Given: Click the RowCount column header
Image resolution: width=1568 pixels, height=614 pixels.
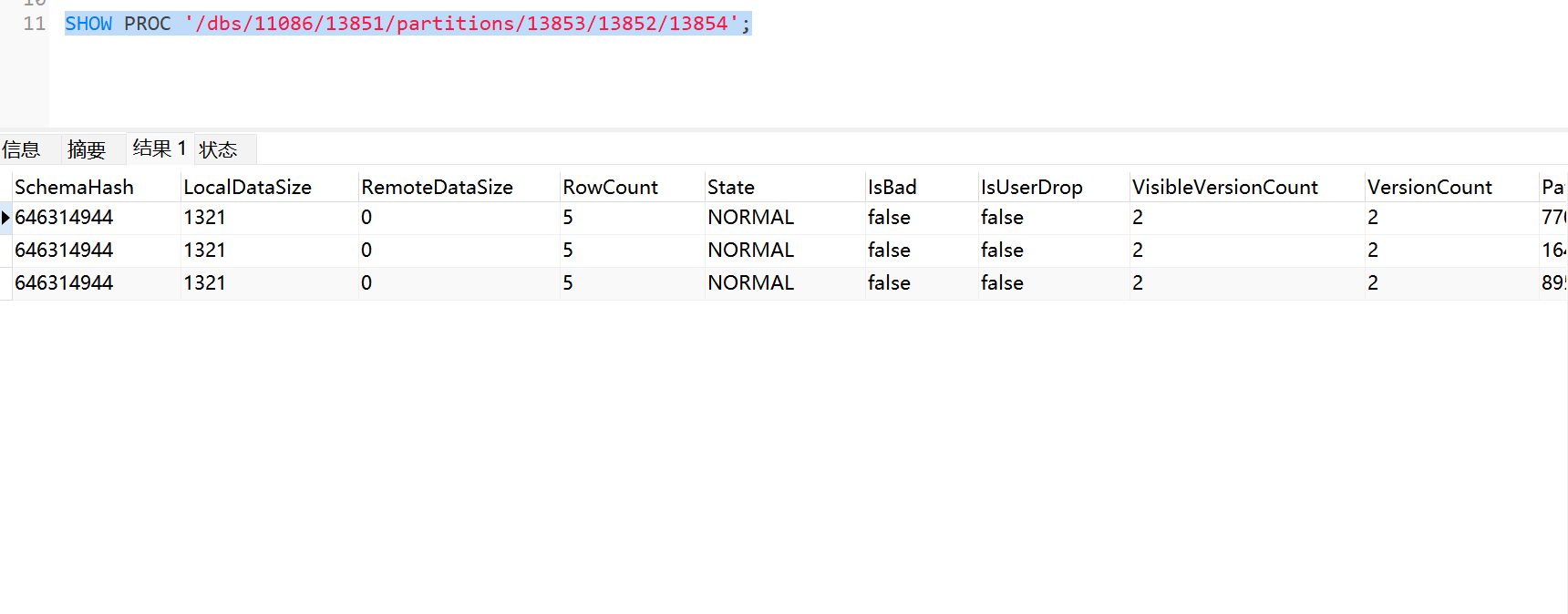Looking at the screenshot, I should click(611, 187).
